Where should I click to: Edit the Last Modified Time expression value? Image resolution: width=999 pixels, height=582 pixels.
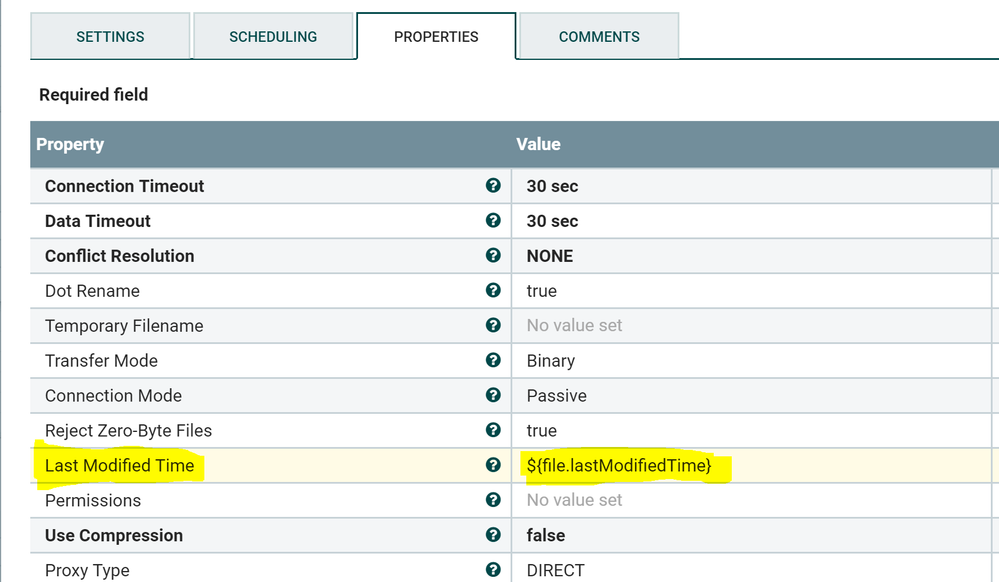619,466
